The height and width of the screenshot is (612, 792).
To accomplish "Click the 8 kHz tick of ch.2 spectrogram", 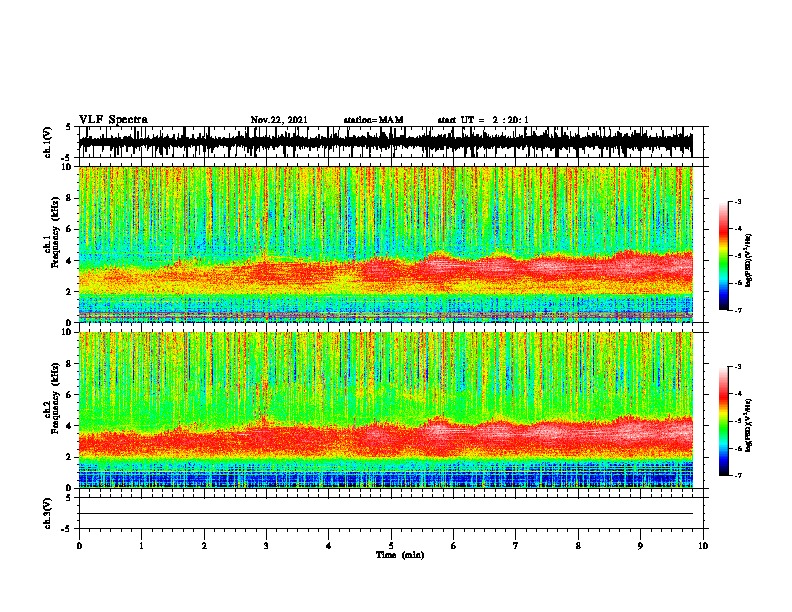I will coord(70,364).
